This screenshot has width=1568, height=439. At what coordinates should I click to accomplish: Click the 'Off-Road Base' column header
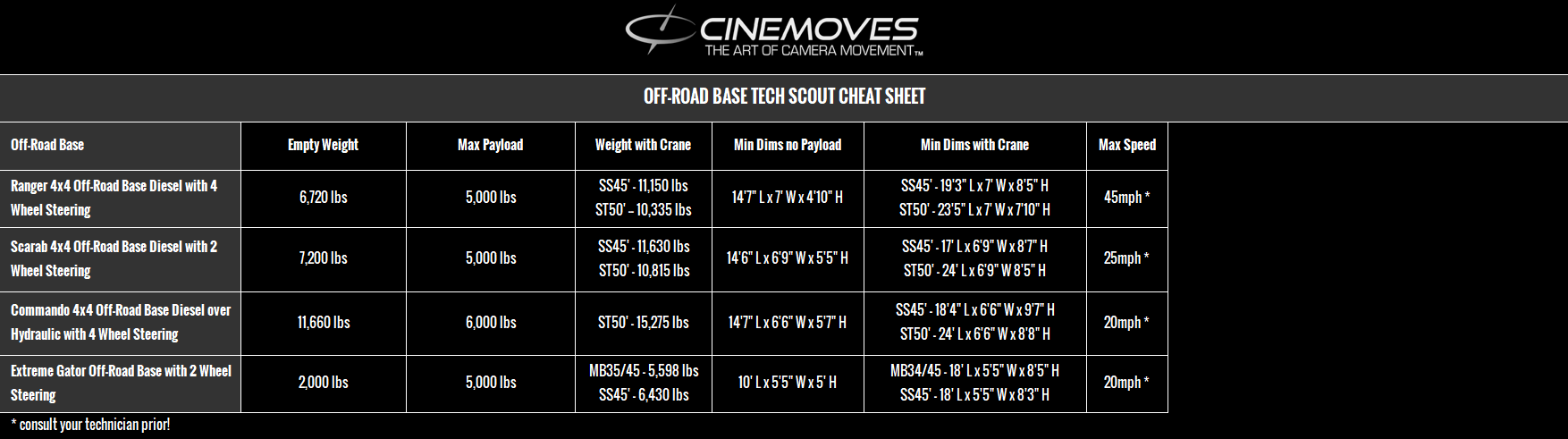point(47,145)
